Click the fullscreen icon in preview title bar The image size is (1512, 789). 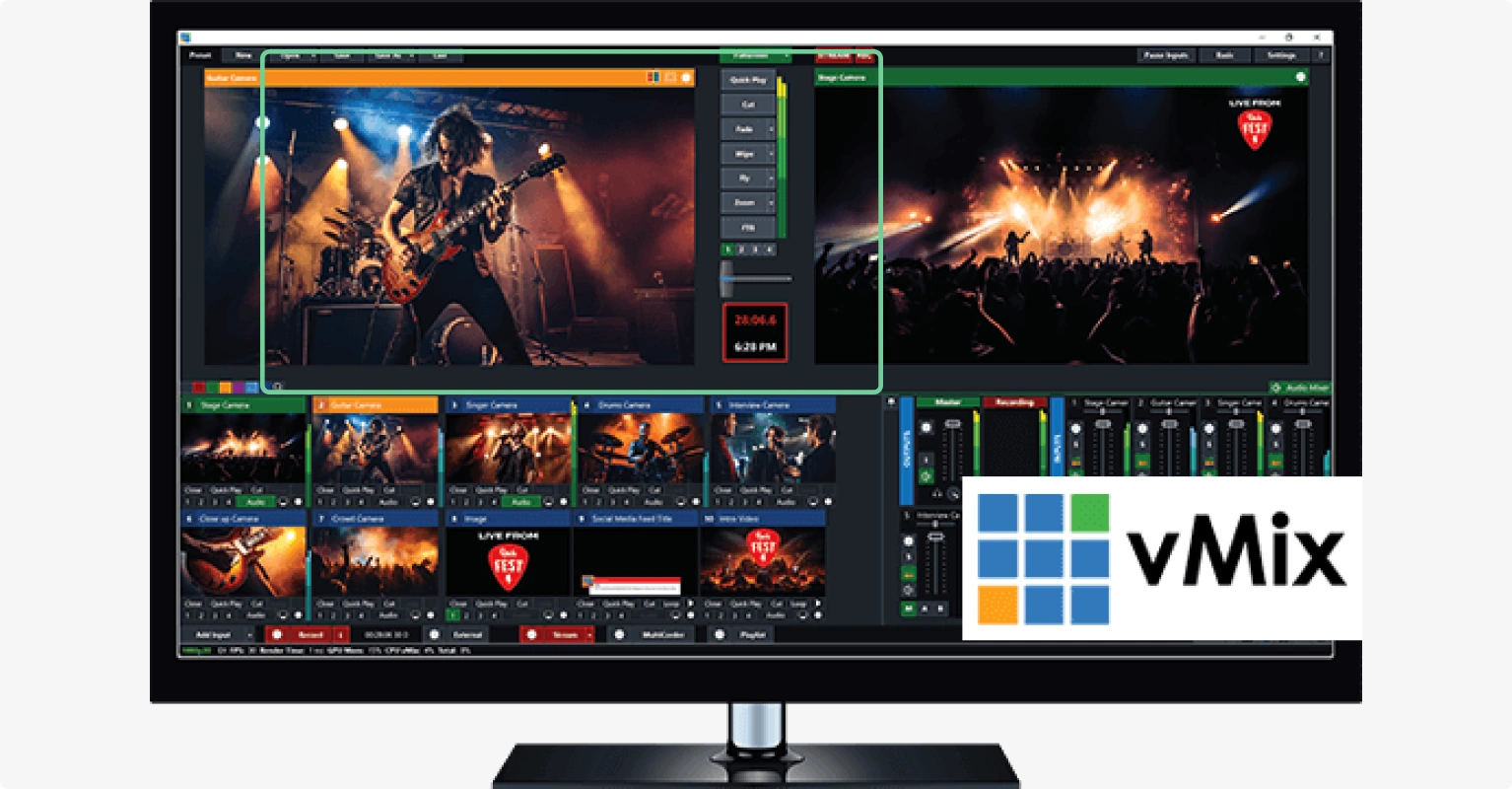(670, 77)
